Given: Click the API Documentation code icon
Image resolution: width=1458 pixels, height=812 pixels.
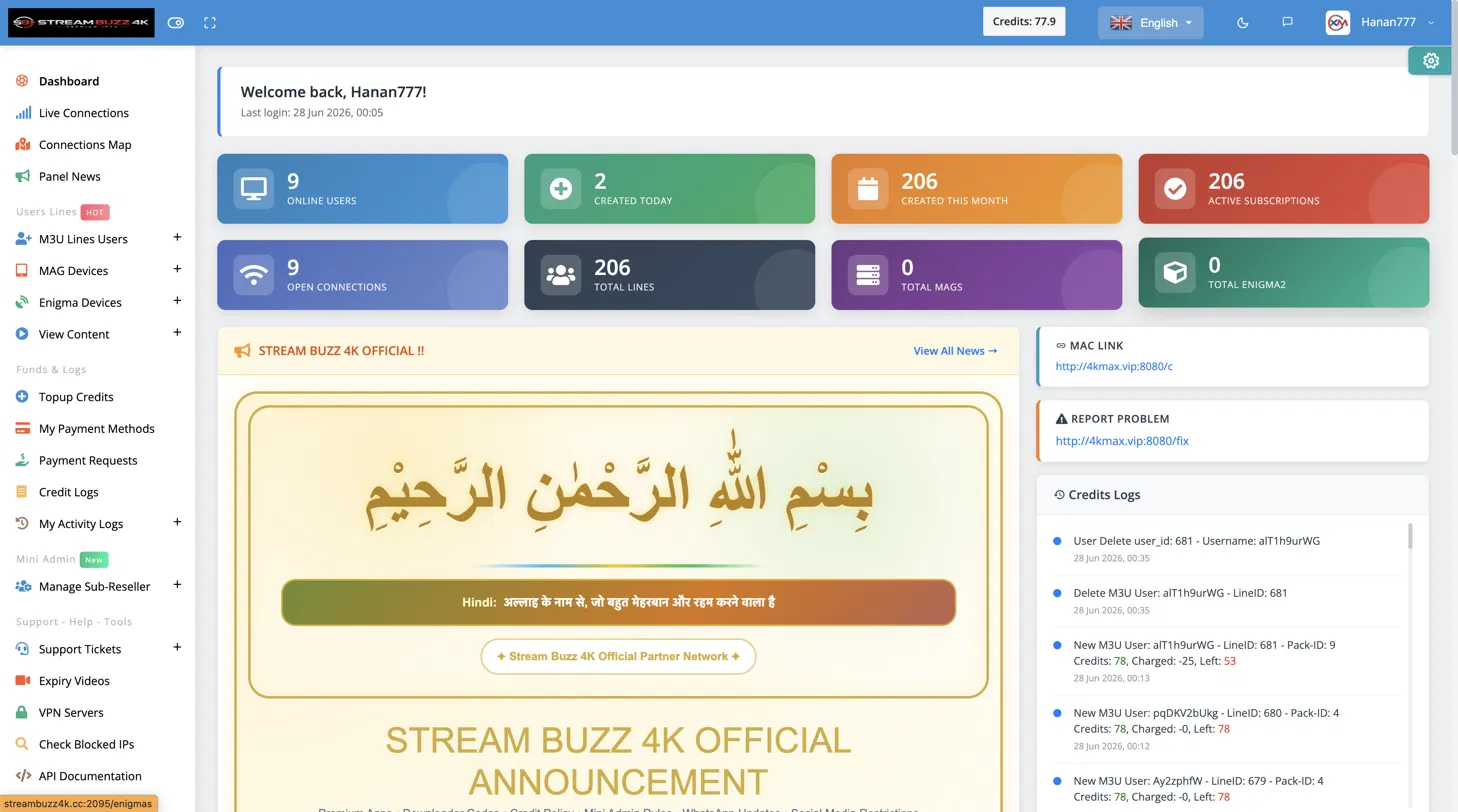Looking at the screenshot, I should pyautogui.click(x=23, y=776).
